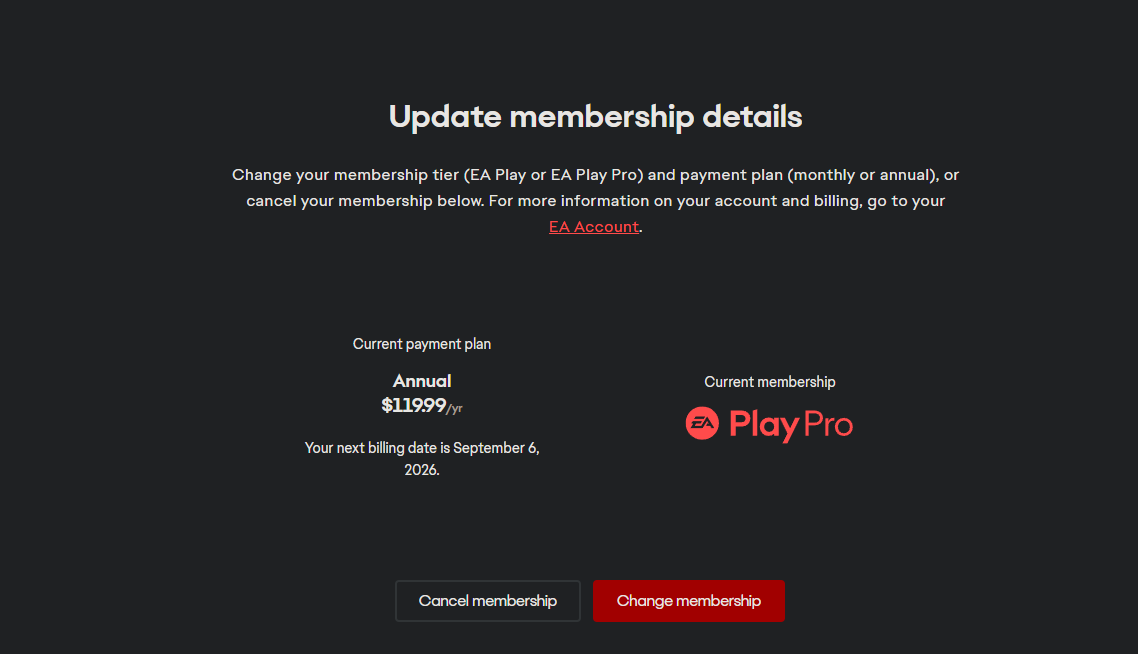Click the cancel your membership below sentence
This screenshot has height=654, width=1138.
pyautogui.click(x=364, y=201)
